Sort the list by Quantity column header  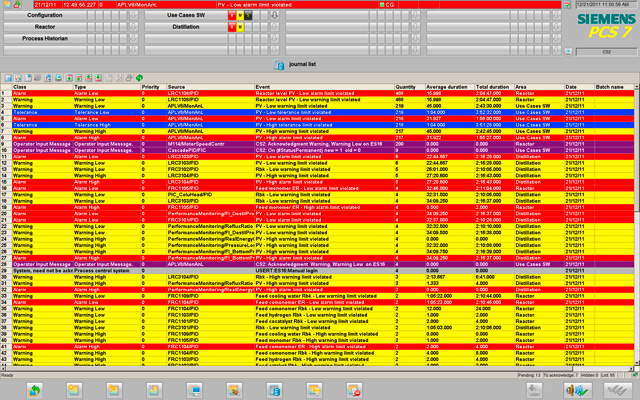click(408, 87)
